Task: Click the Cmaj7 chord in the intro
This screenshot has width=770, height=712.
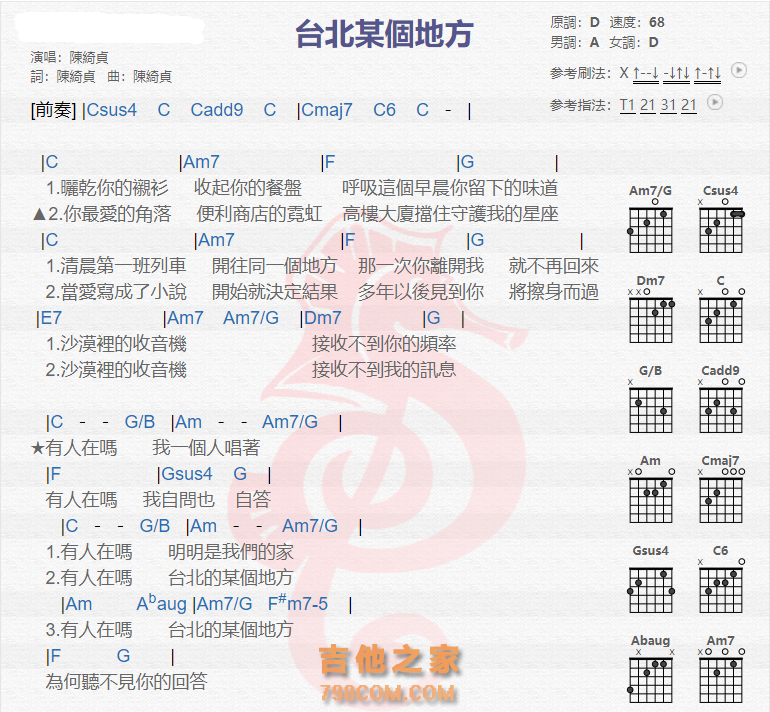Action: point(327,110)
